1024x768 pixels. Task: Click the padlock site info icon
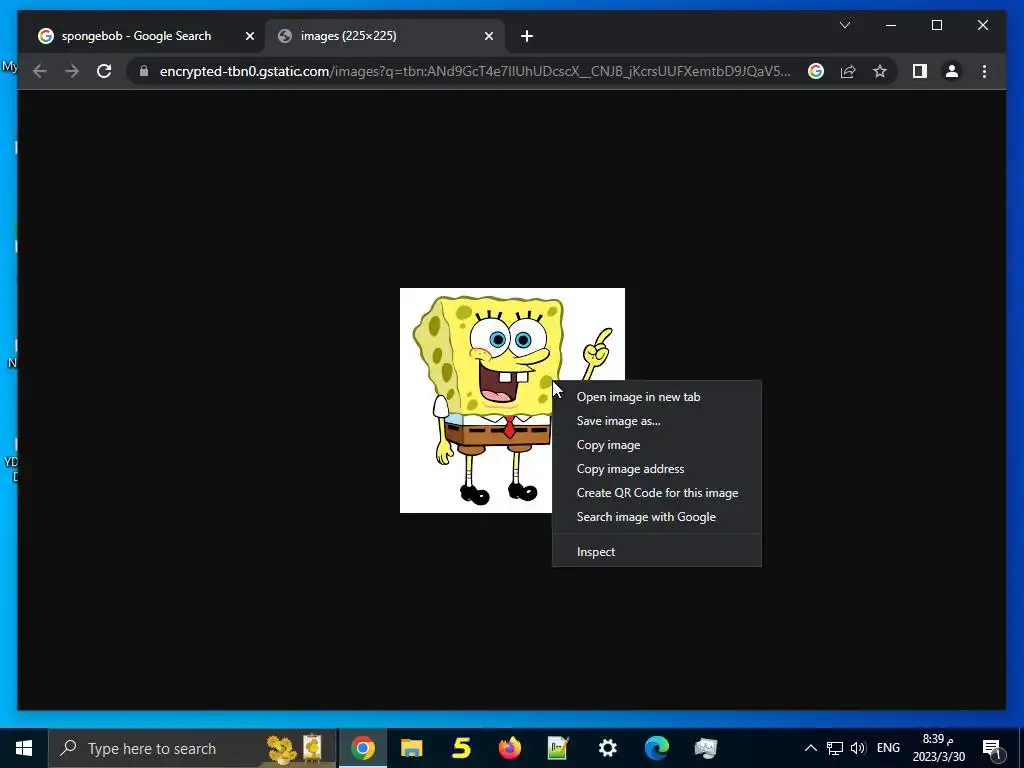144,71
